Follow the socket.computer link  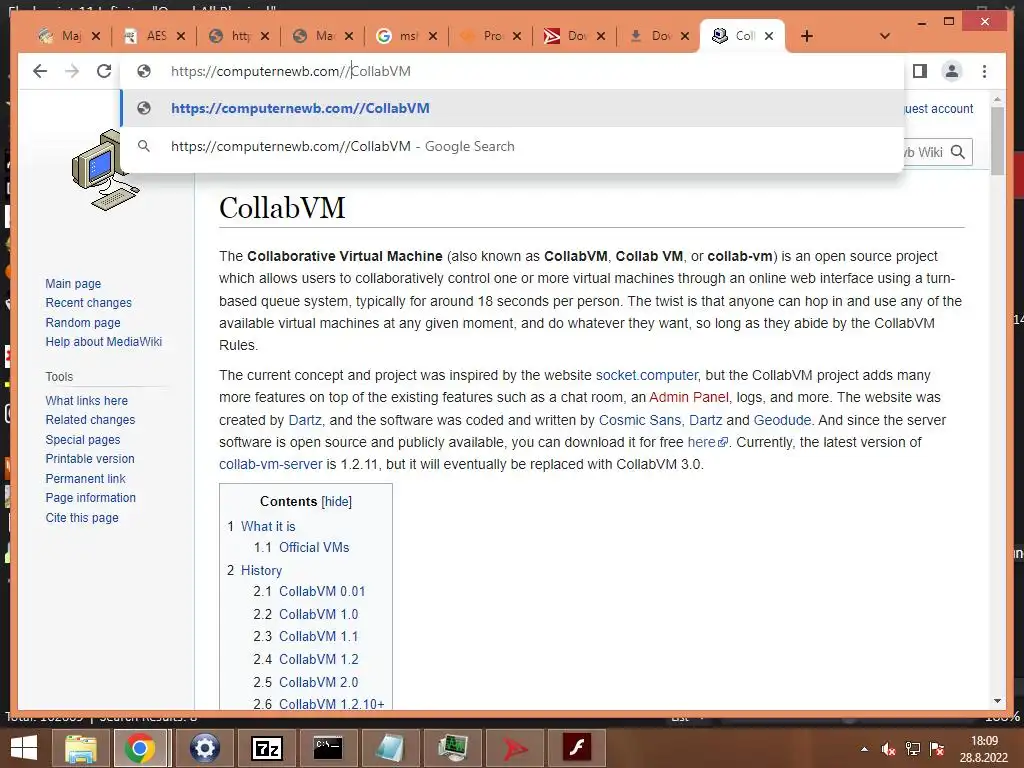(647, 375)
